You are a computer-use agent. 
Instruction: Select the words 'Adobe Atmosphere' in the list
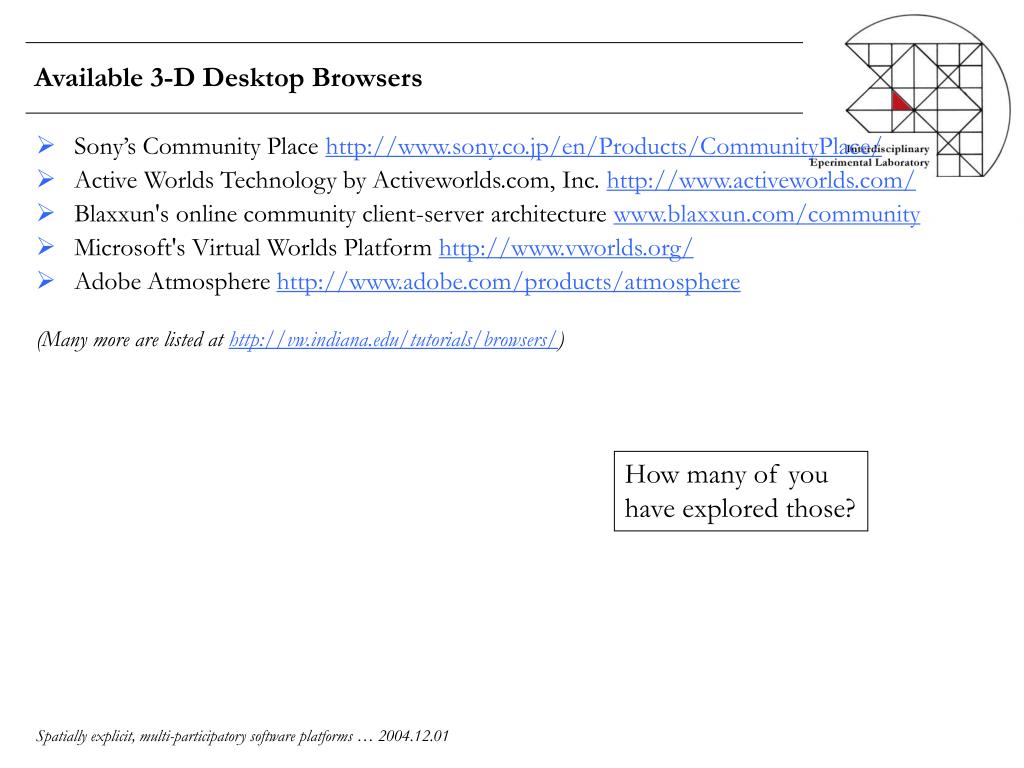click(172, 282)
